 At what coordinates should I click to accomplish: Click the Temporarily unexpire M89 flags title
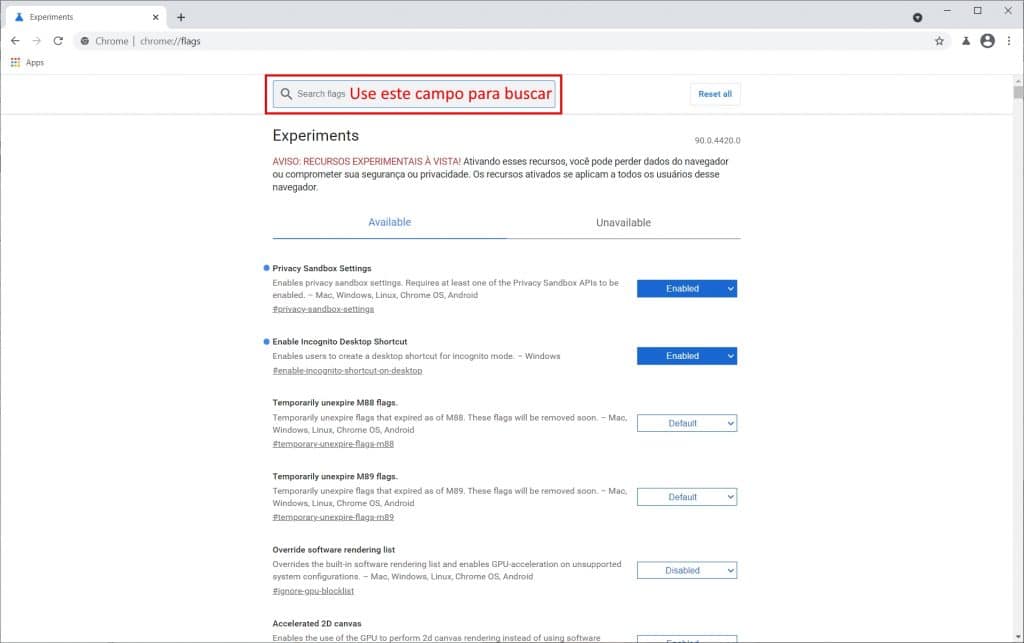coord(334,477)
